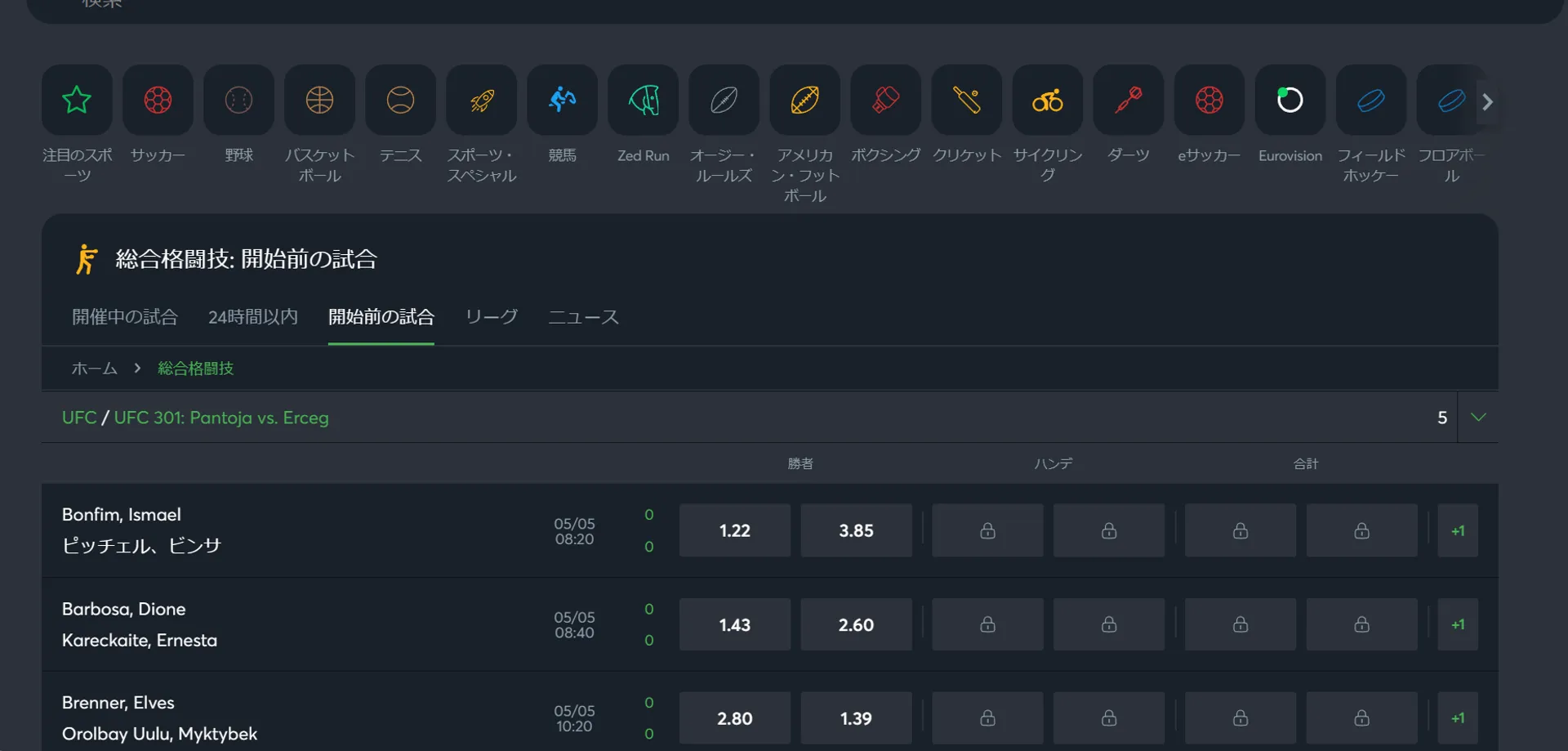
Task: Open the バスケットボール basketball icon
Action: point(319,100)
